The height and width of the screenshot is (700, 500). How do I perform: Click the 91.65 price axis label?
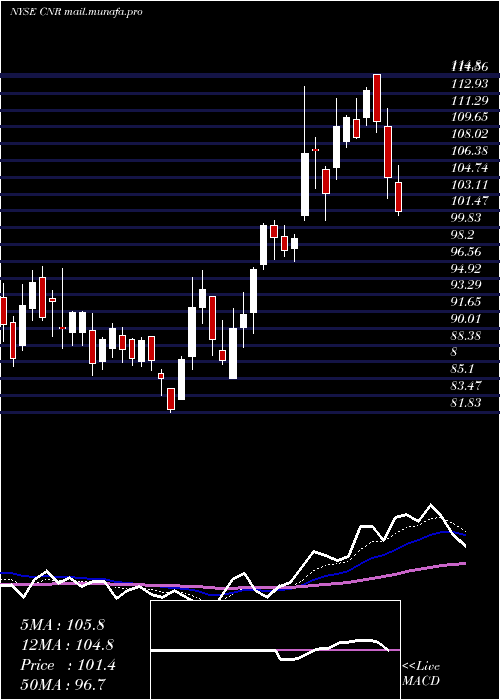(467, 302)
